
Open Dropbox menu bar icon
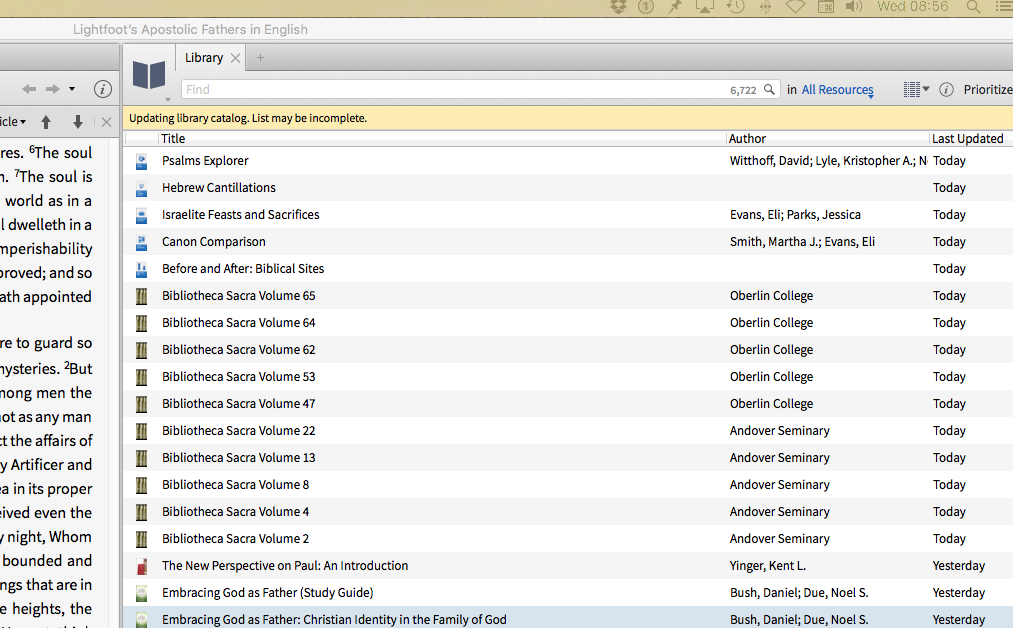618,7
